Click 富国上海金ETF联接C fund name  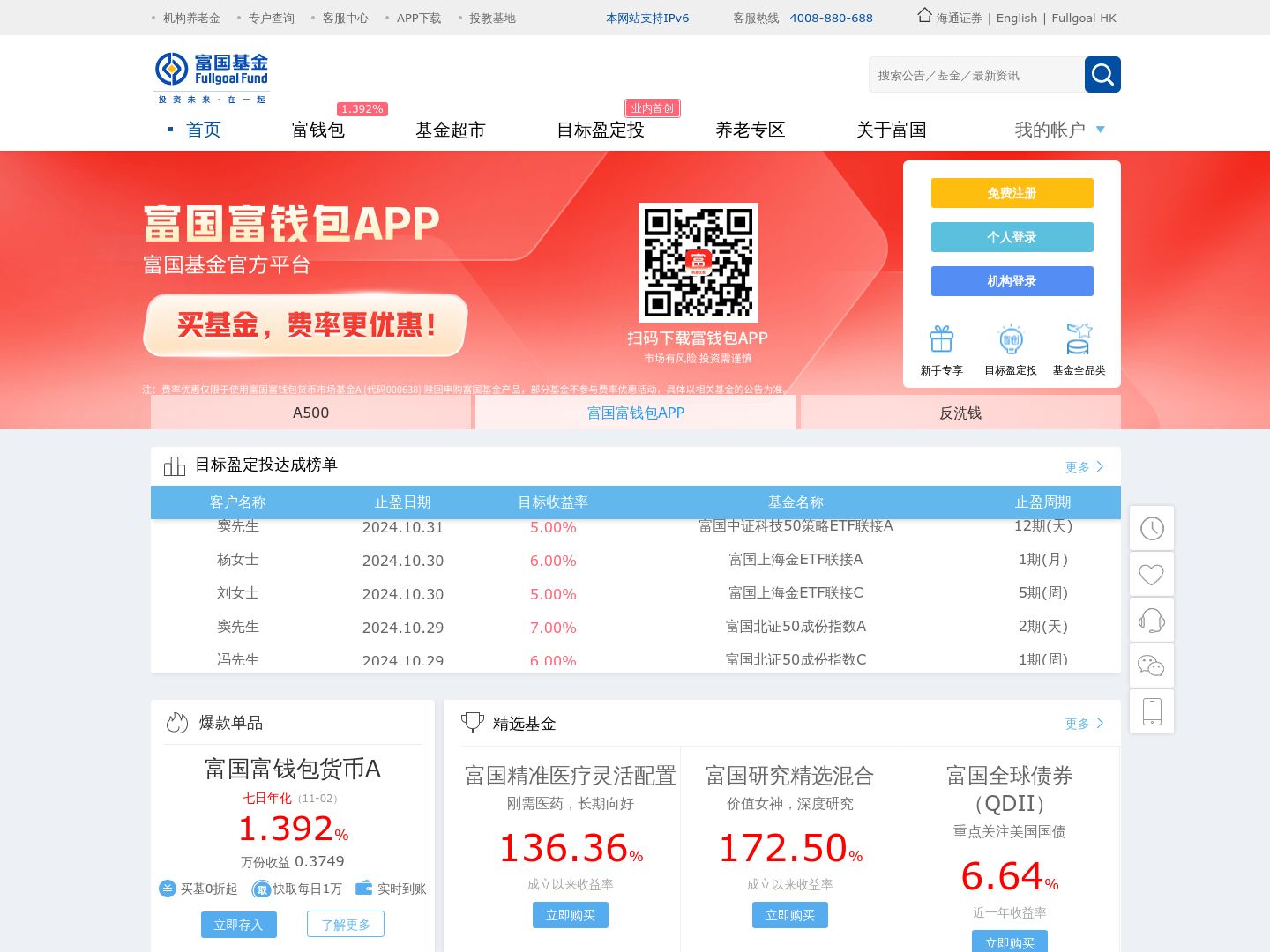pos(796,593)
